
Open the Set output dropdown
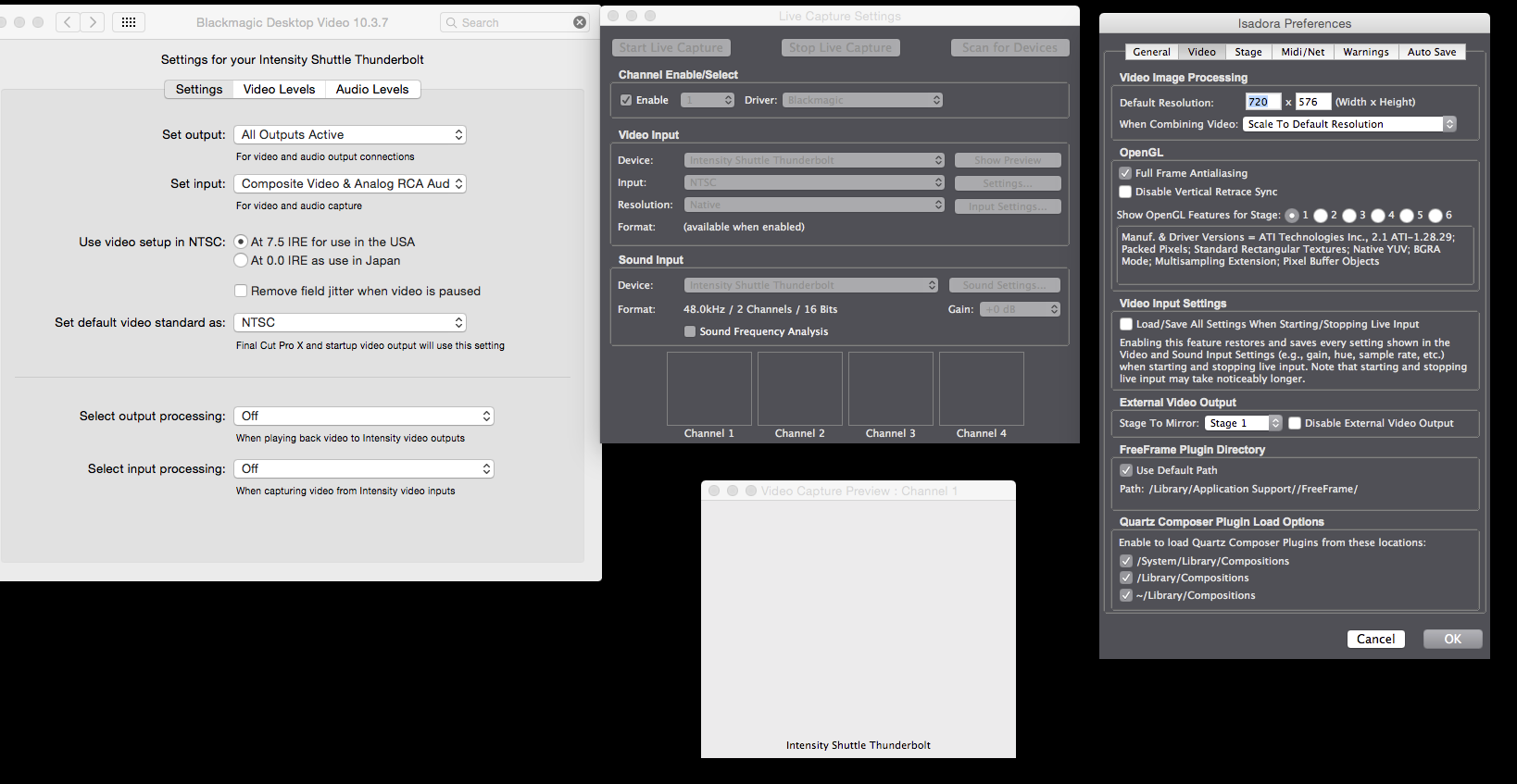coord(350,134)
